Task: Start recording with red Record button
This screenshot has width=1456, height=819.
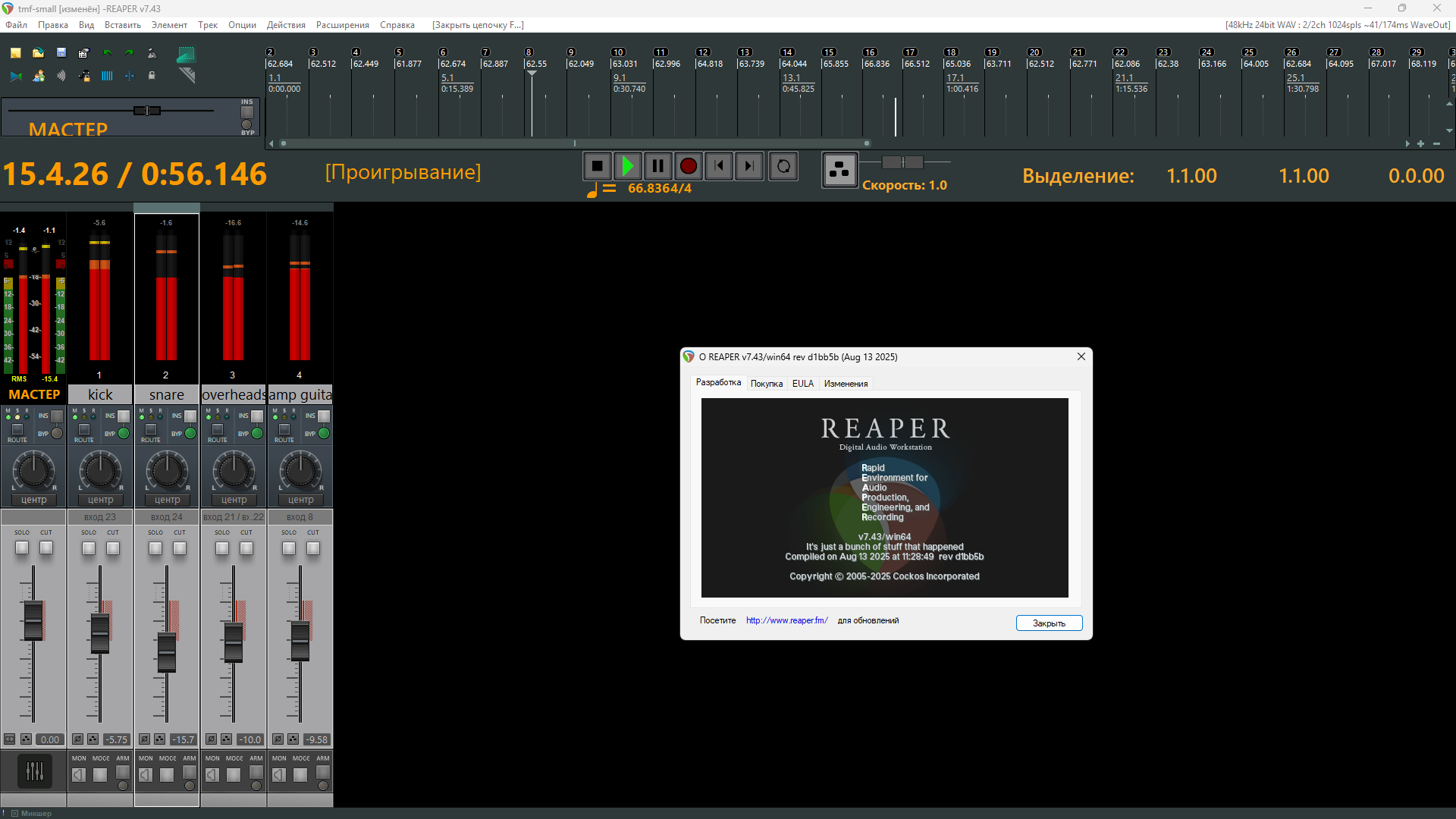Action: pos(689,166)
